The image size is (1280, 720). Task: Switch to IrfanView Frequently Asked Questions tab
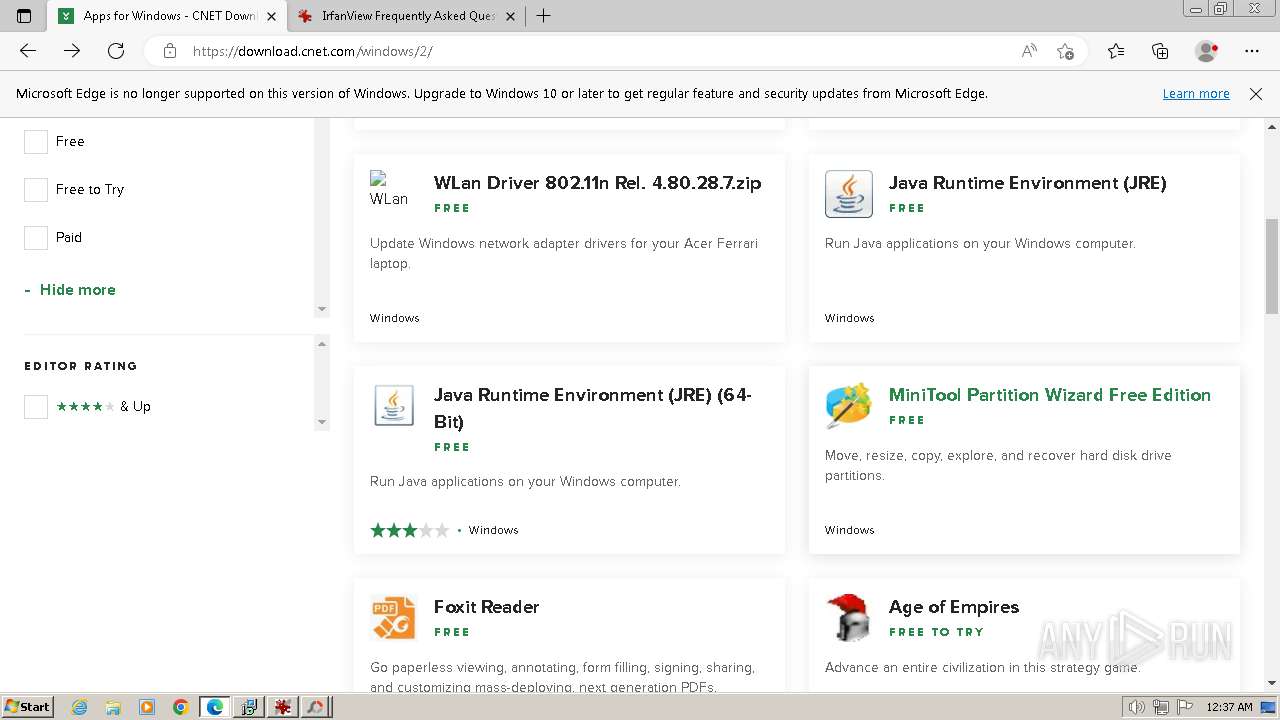(407, 16)
